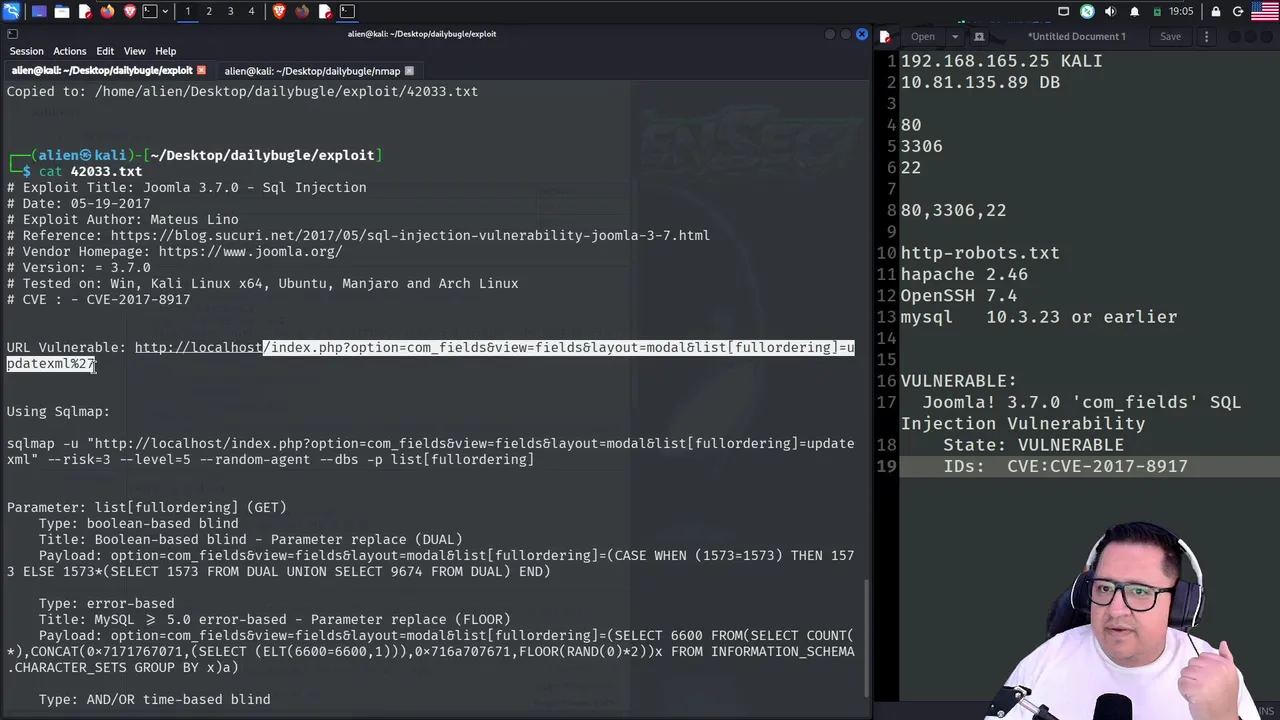Open the View menu in terminal
The height and width of the screenshot is (720, 1280).
pos(135,51)
